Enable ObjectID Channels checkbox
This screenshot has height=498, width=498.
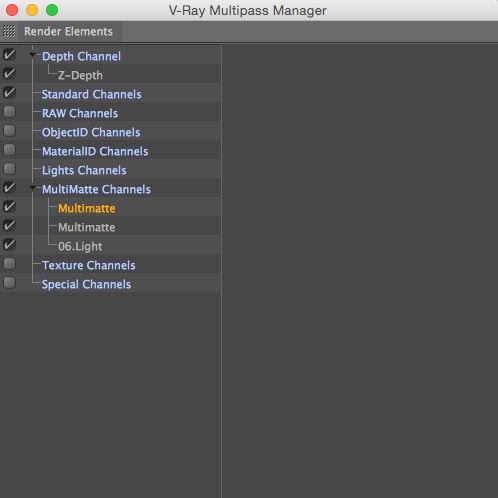[9, 131]
